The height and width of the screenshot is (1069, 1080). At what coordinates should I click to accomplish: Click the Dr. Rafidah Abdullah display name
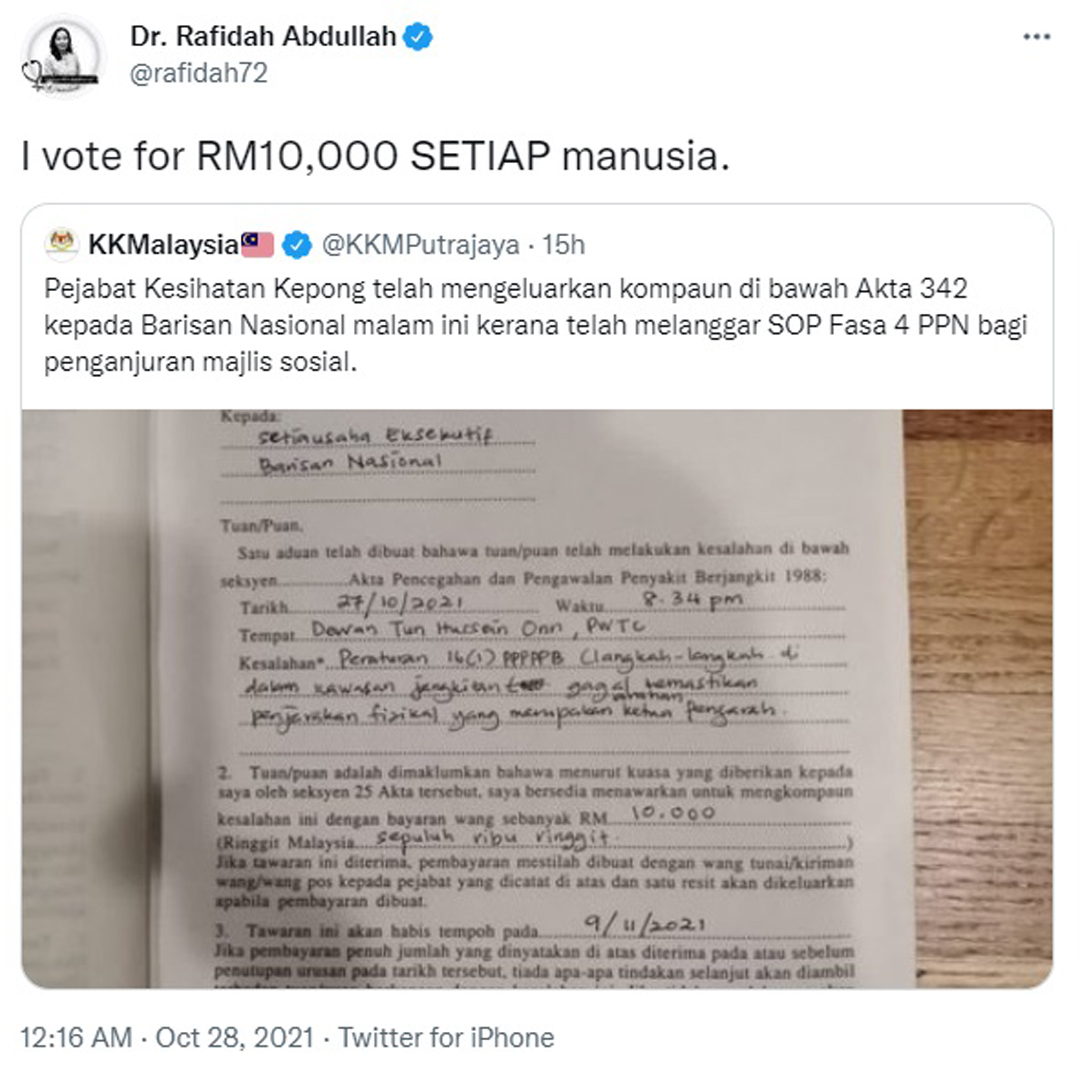263,36
